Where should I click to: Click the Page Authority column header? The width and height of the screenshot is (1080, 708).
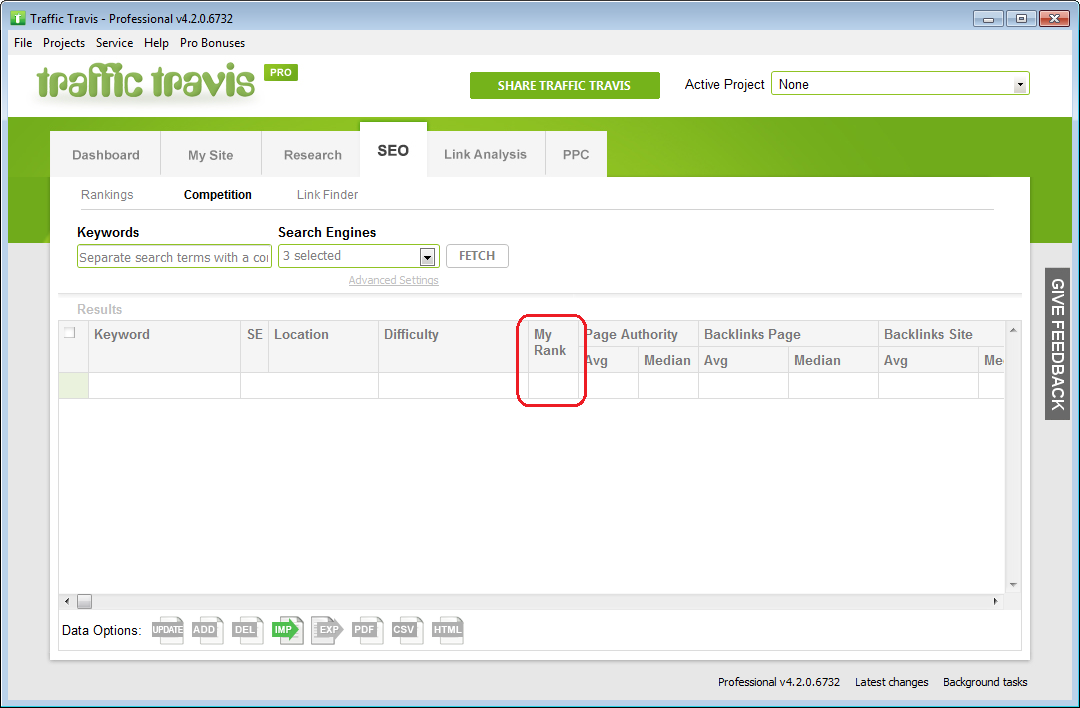638,334
